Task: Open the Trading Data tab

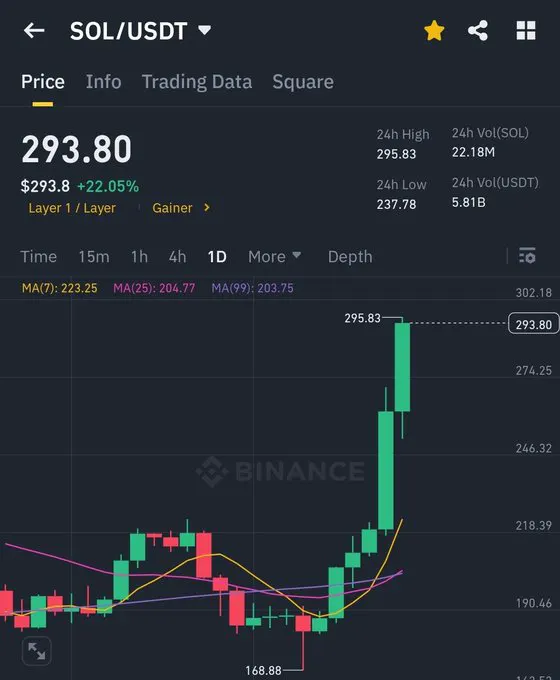Action: [x=197, y=82]
